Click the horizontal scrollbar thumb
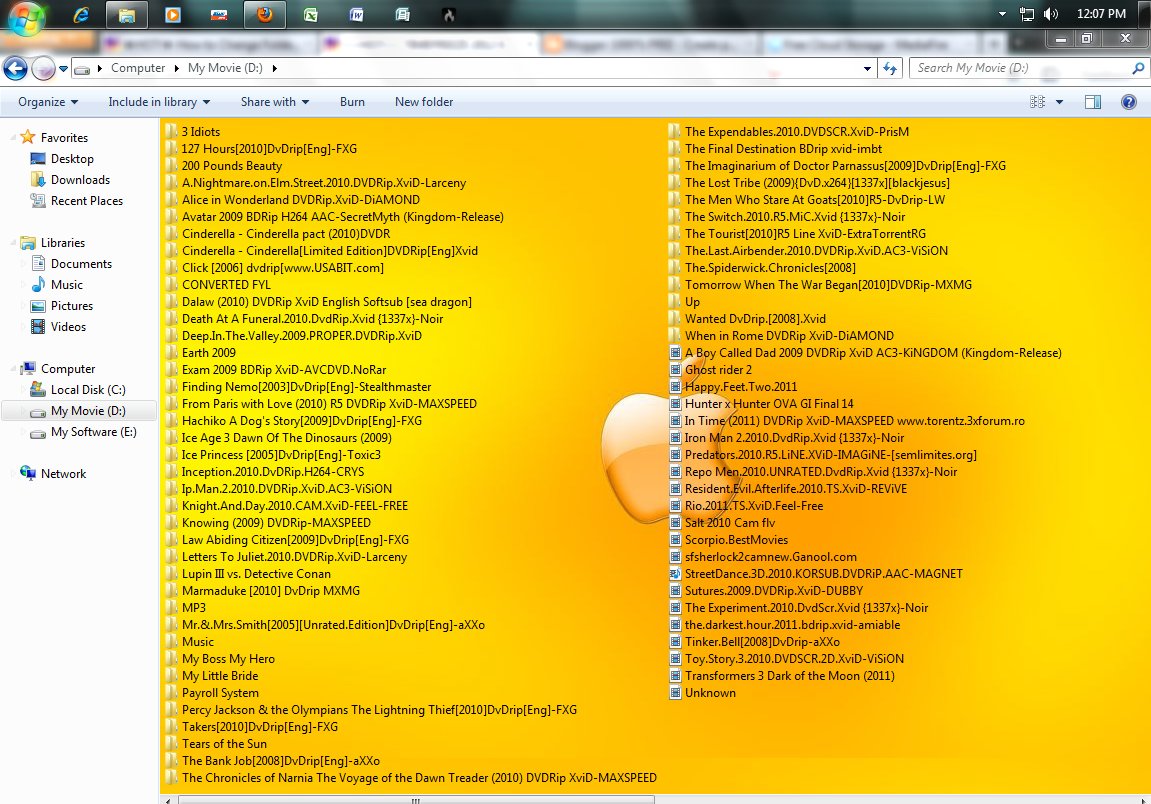This screenshot has height=804, width=1151. tap(416, 800)
